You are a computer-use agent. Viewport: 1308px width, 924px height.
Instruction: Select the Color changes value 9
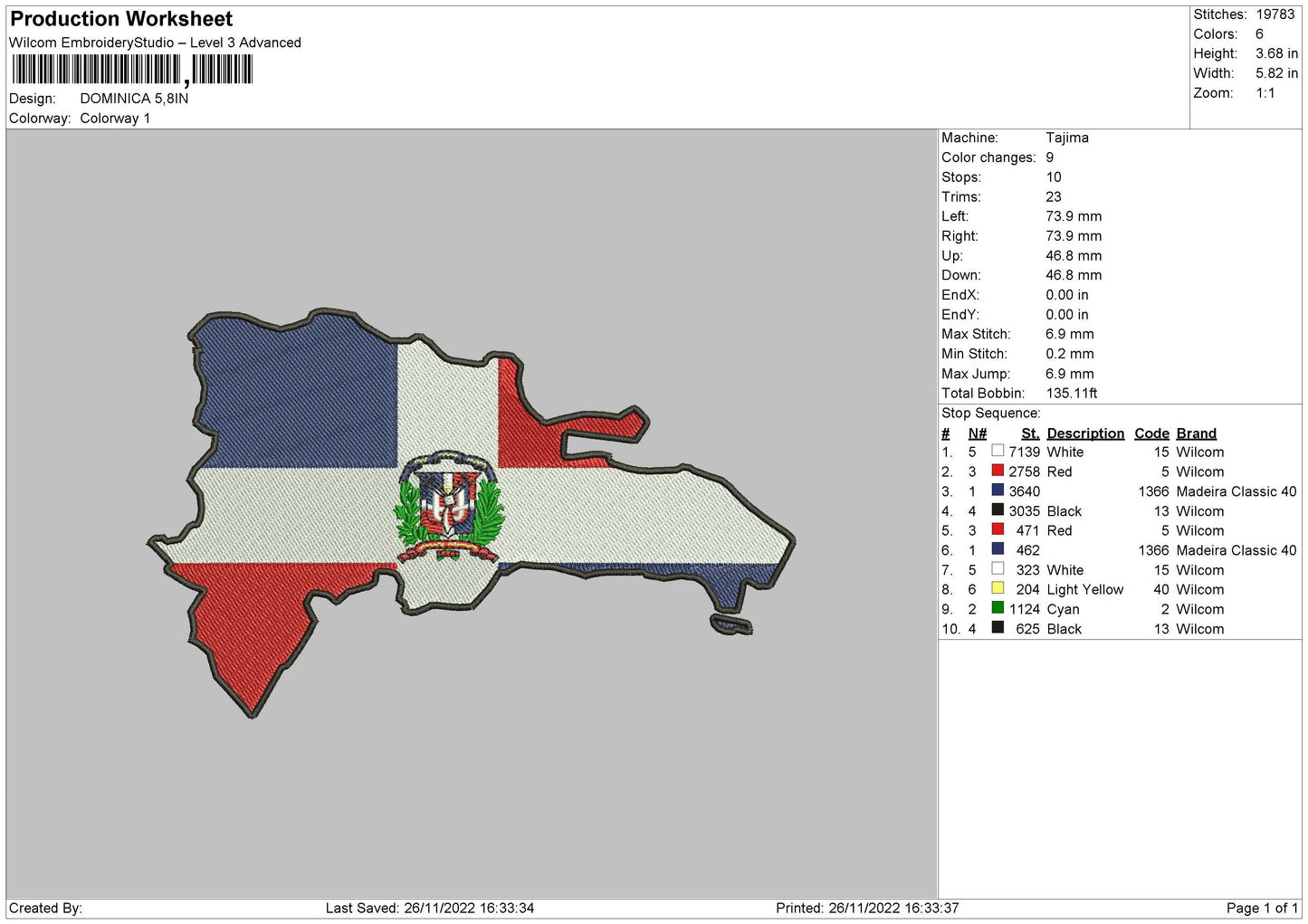tap(1050, 157)
